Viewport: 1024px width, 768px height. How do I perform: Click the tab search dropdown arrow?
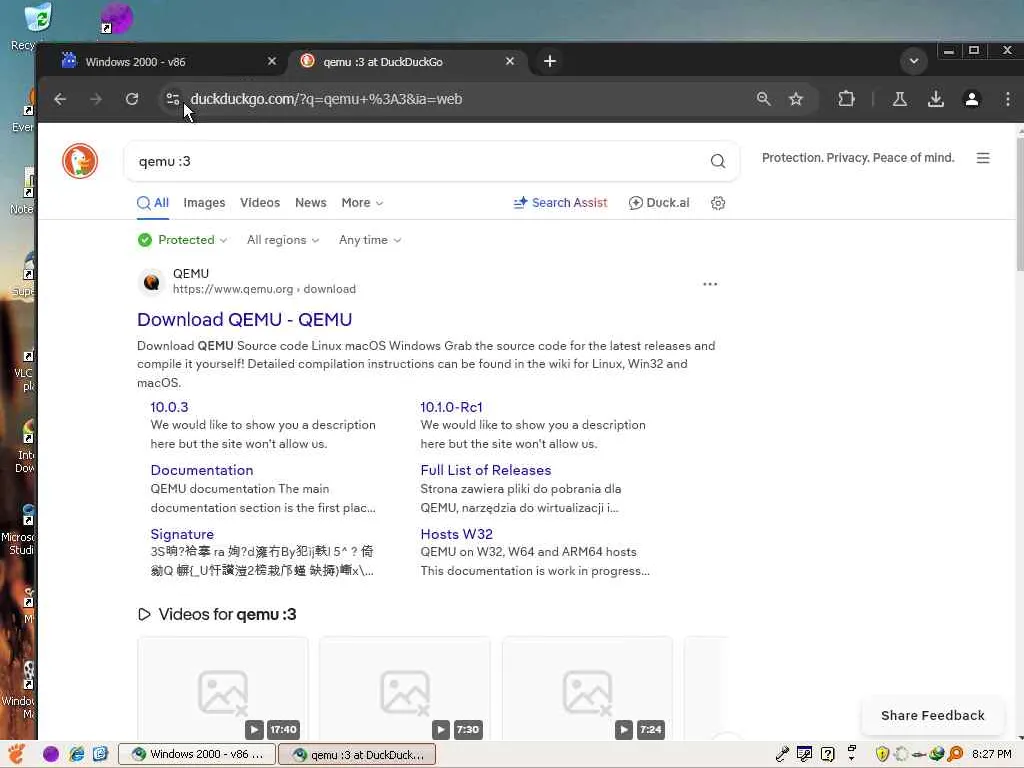click(914, 61)
